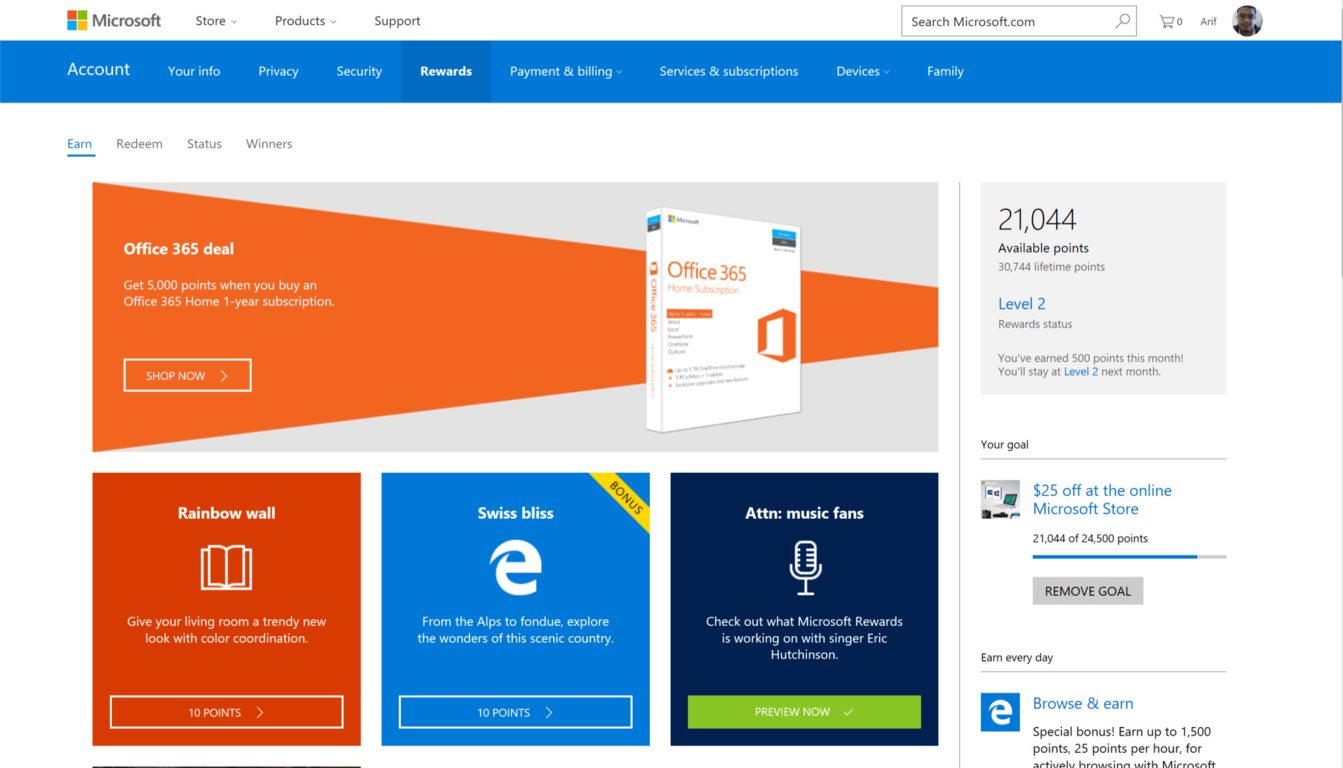This screenshot has height=768, width=1343.
Task: Click 10 POINTS on Rainbow wall card
Action: point(226,712)
